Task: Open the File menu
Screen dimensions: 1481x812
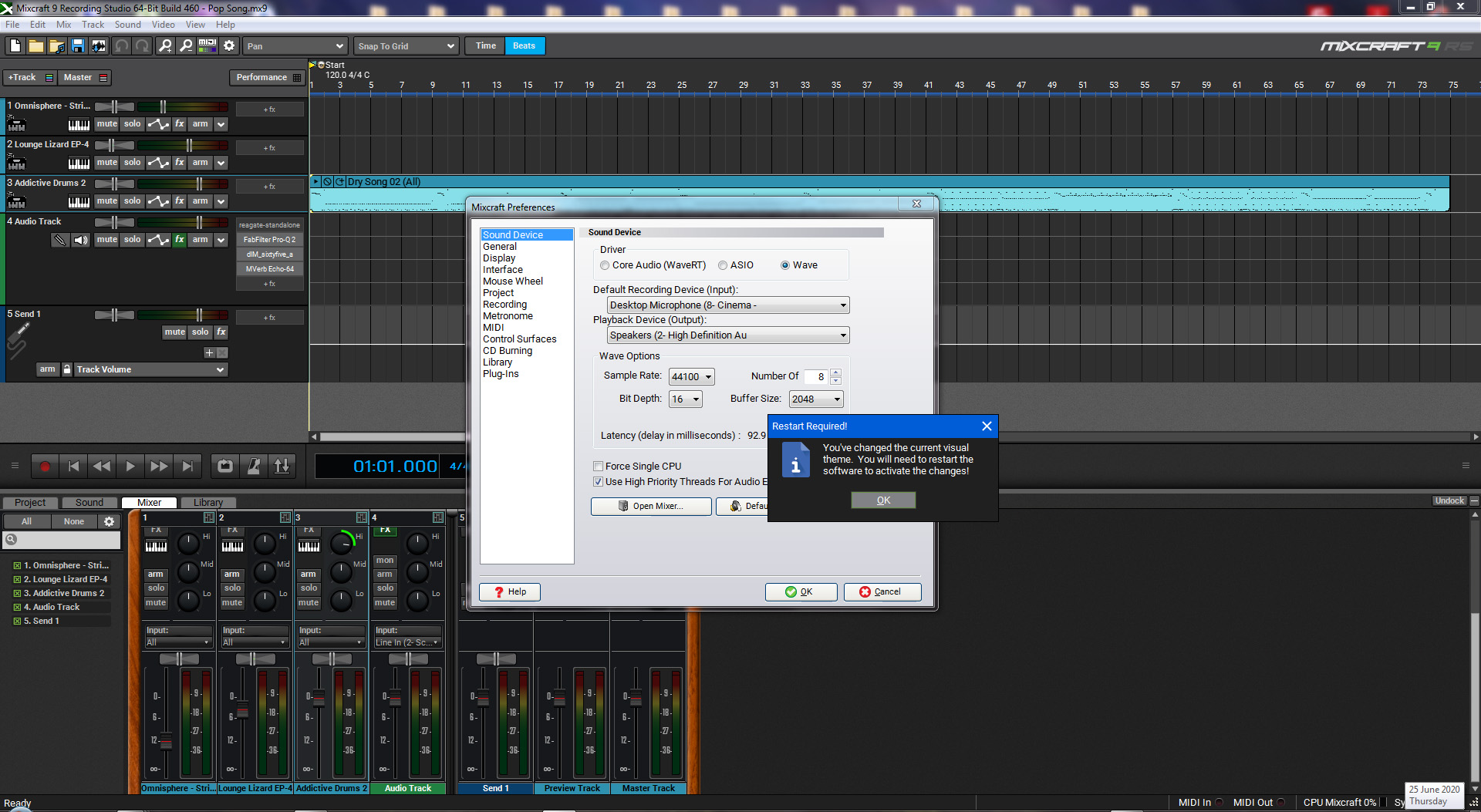Action: (12, 25)
